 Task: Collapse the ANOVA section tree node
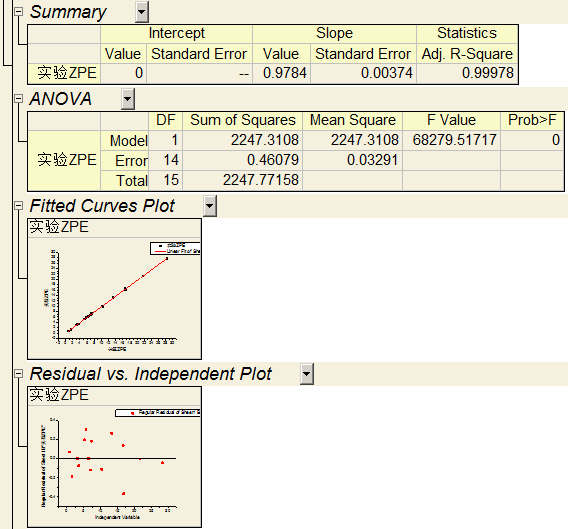tap(18, 99)
